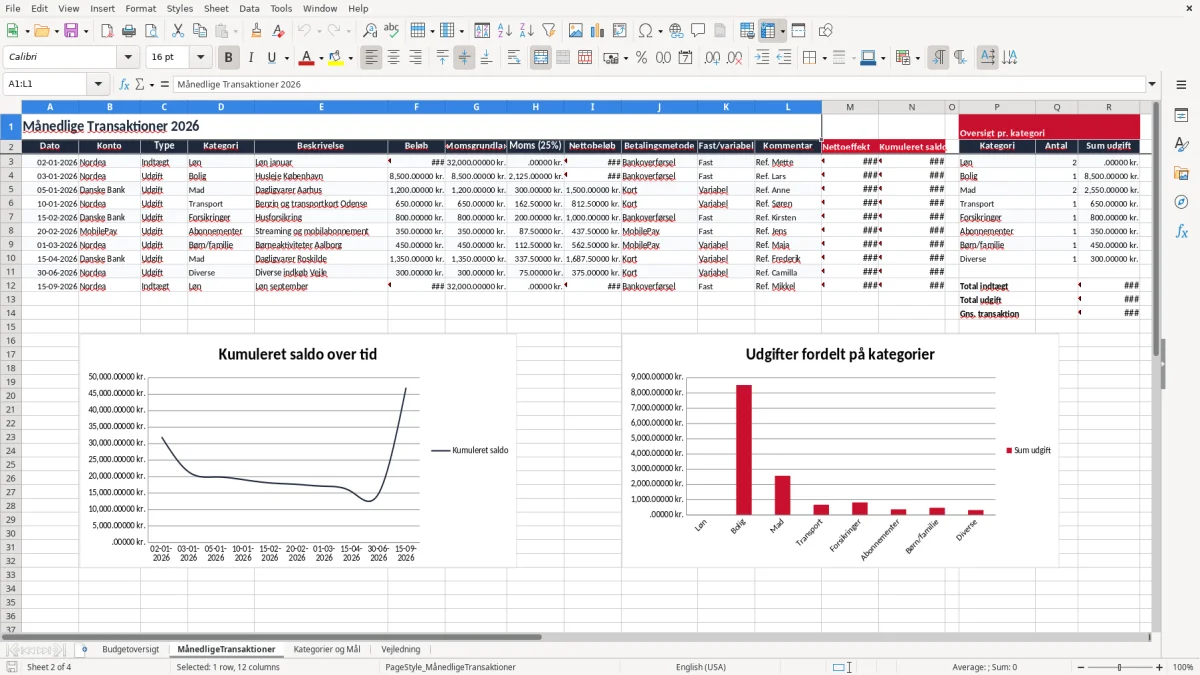This screenshot has height=675, width=1200.
Task: Toggle AutoFilter
Action: pyautogui.click(x=548, y=31)
